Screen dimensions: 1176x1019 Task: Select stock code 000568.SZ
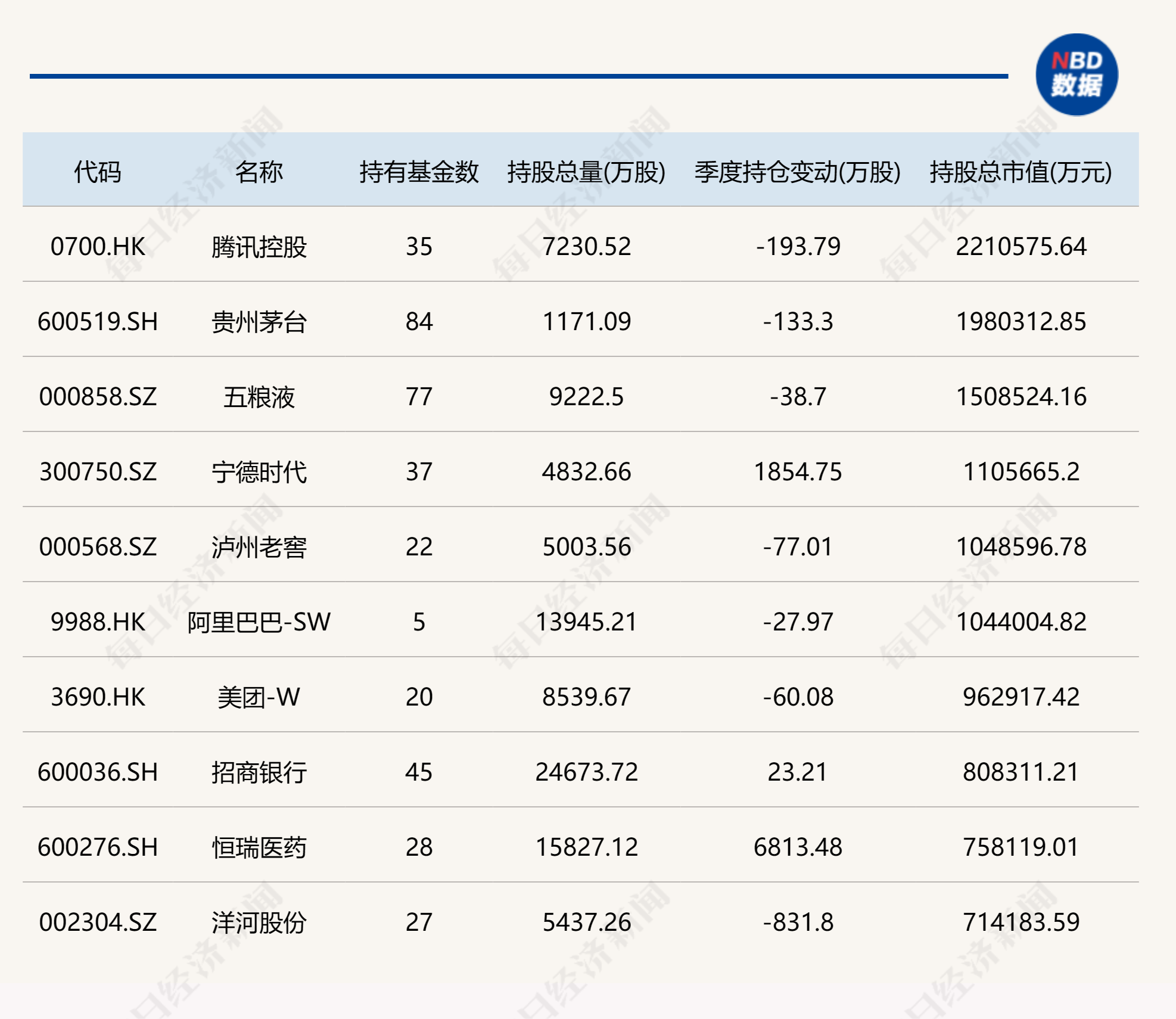98,547
